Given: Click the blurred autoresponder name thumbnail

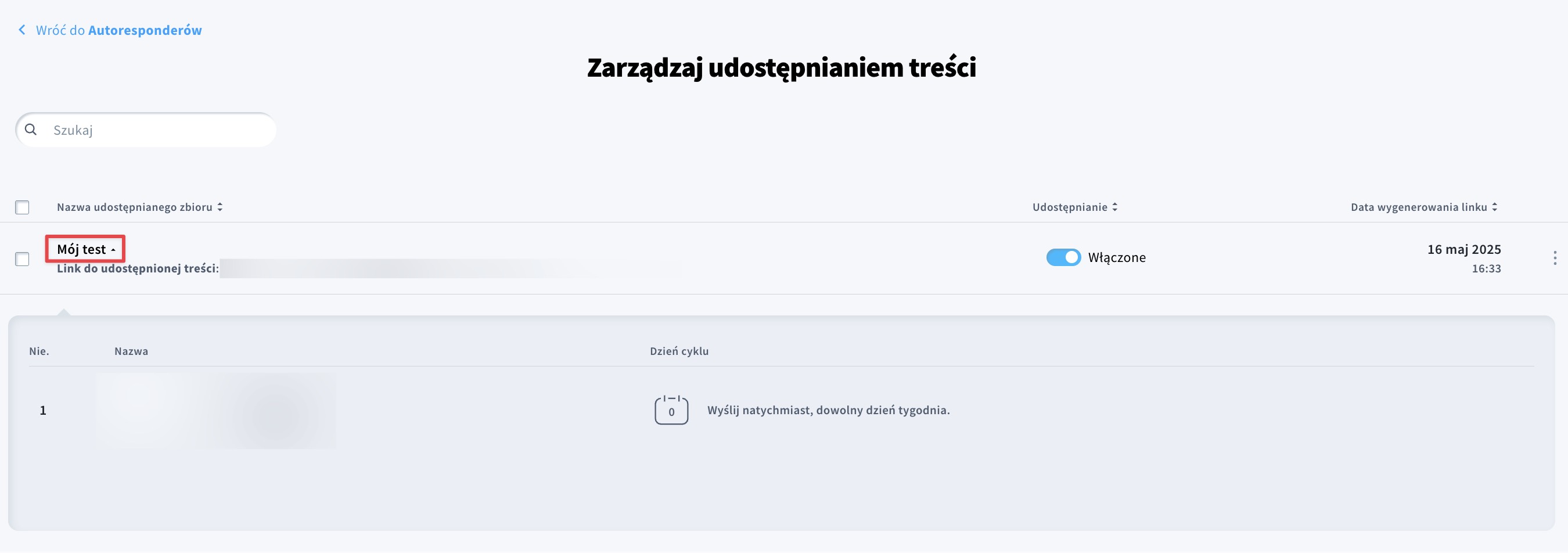Looking at the screenshot, I should [x=215, y=411].
